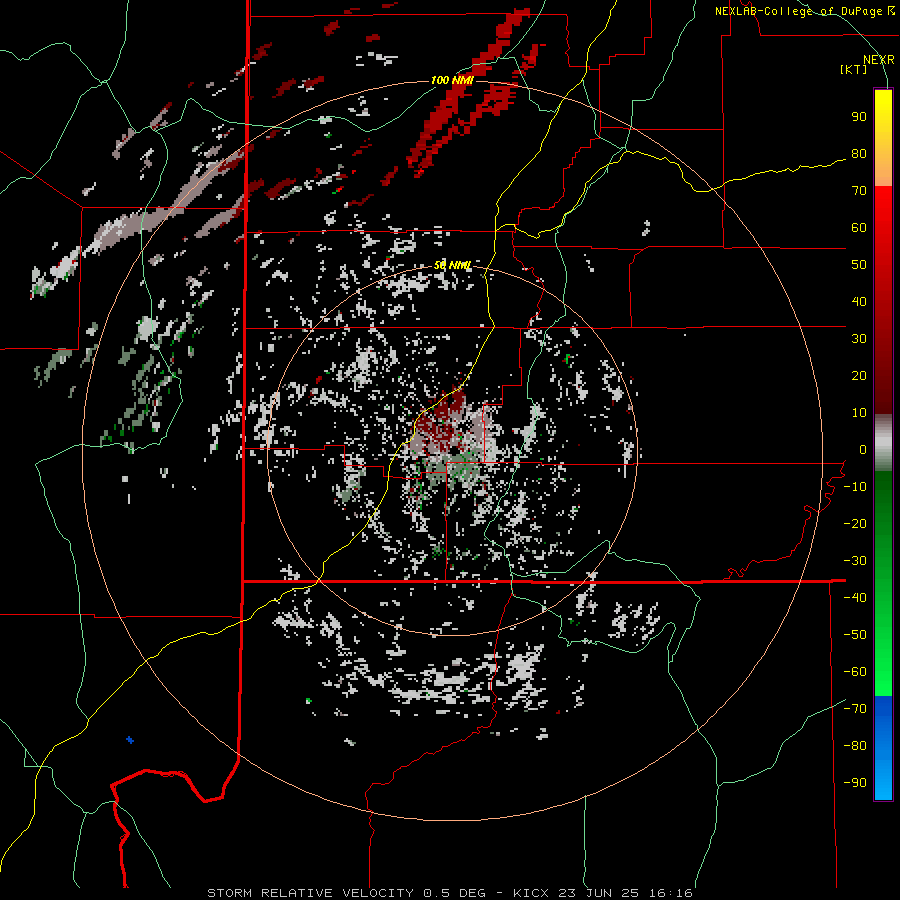Click the -30 value on the velocity scale
The image size is (900, 900).
pyautogui.click(x=855, y=561)
